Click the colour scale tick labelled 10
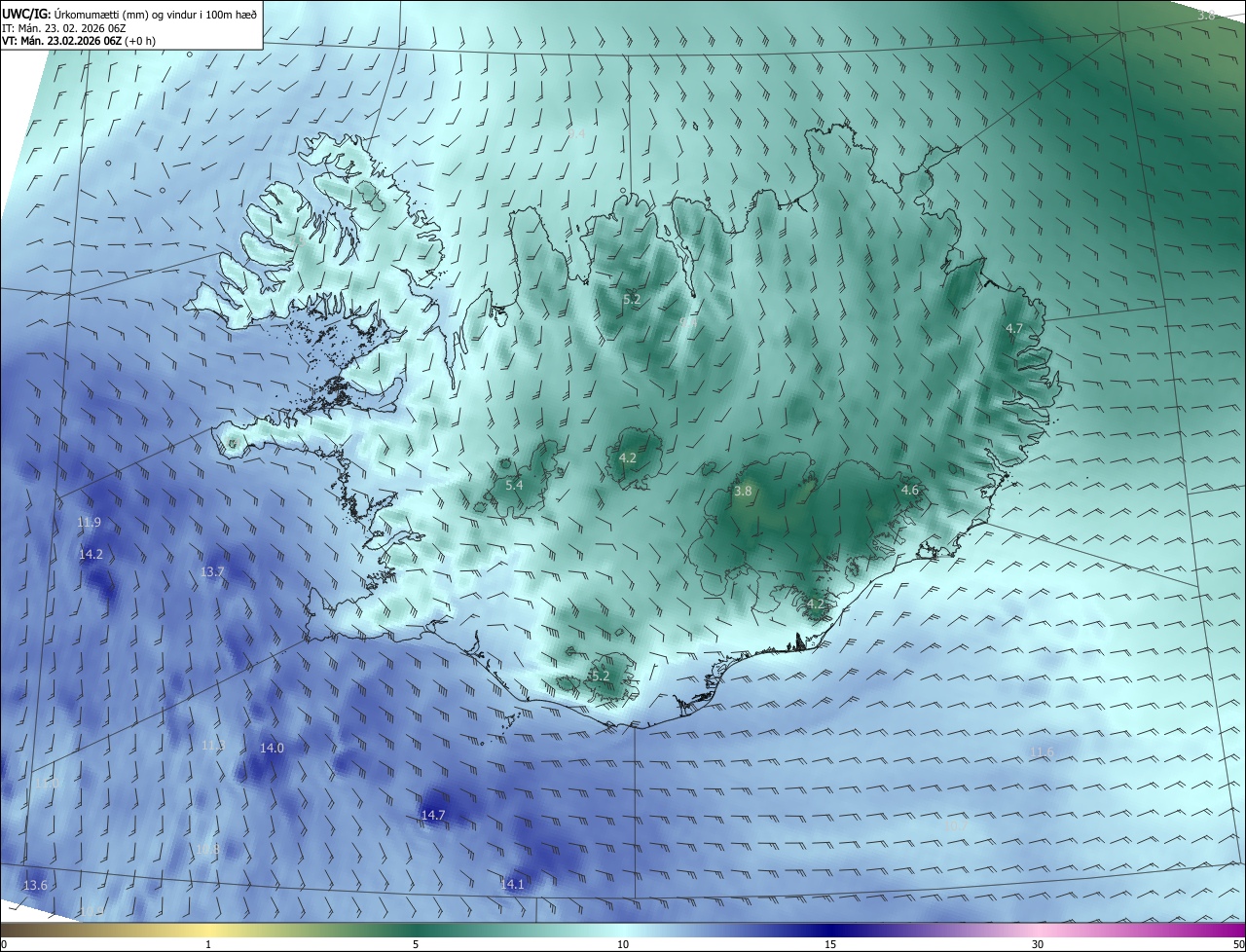Image resolution: width=1246 pixels, height=952 pixels. (x=623, y=944)
